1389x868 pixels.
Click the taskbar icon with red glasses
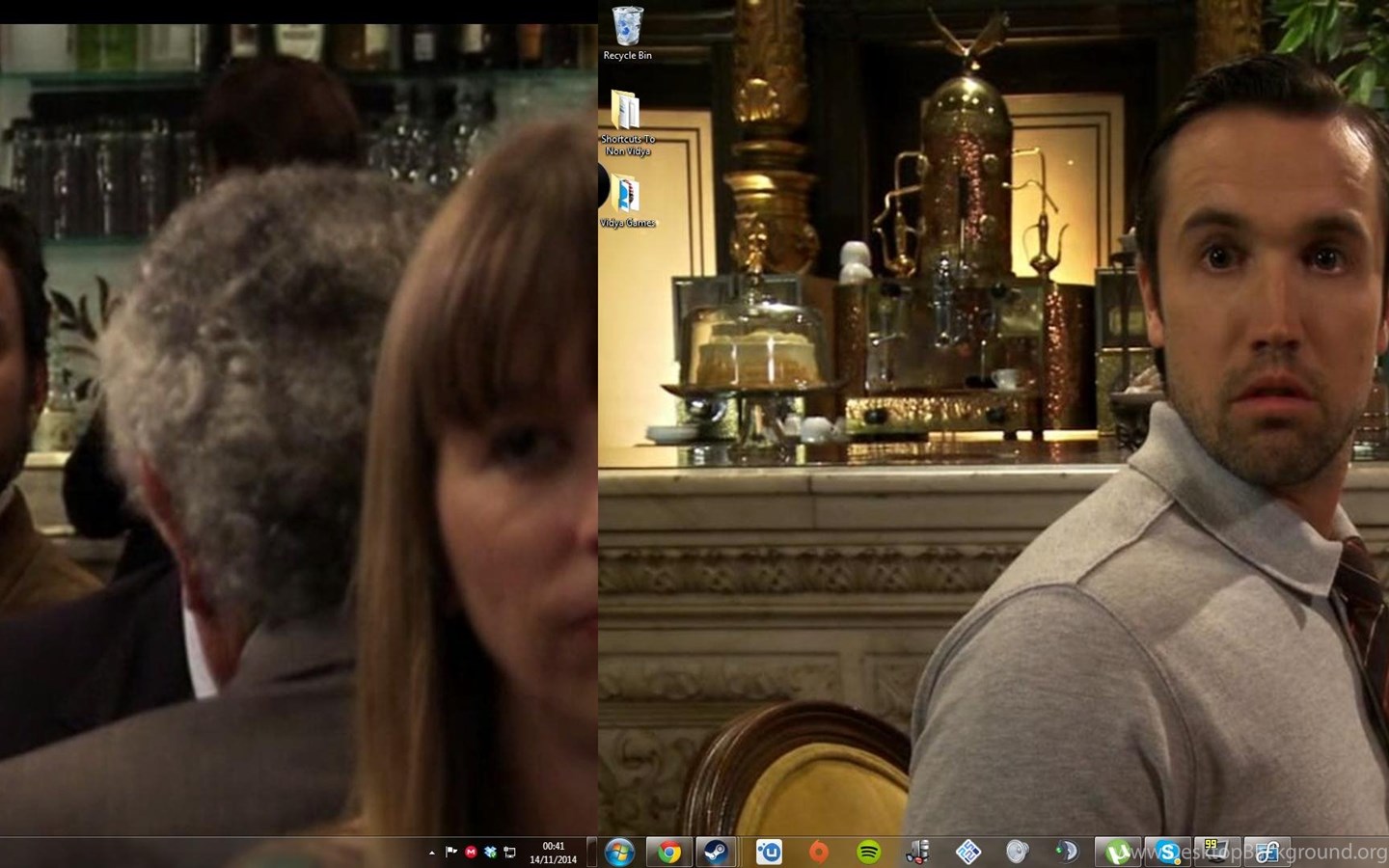click(x=918, y=853)
